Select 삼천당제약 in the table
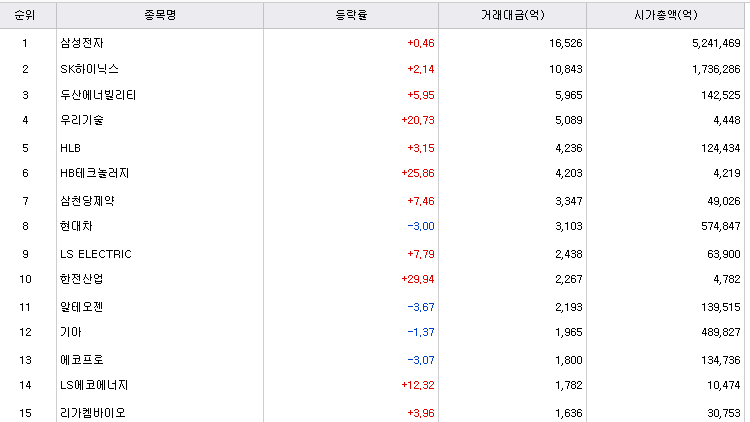 (87, 201)
